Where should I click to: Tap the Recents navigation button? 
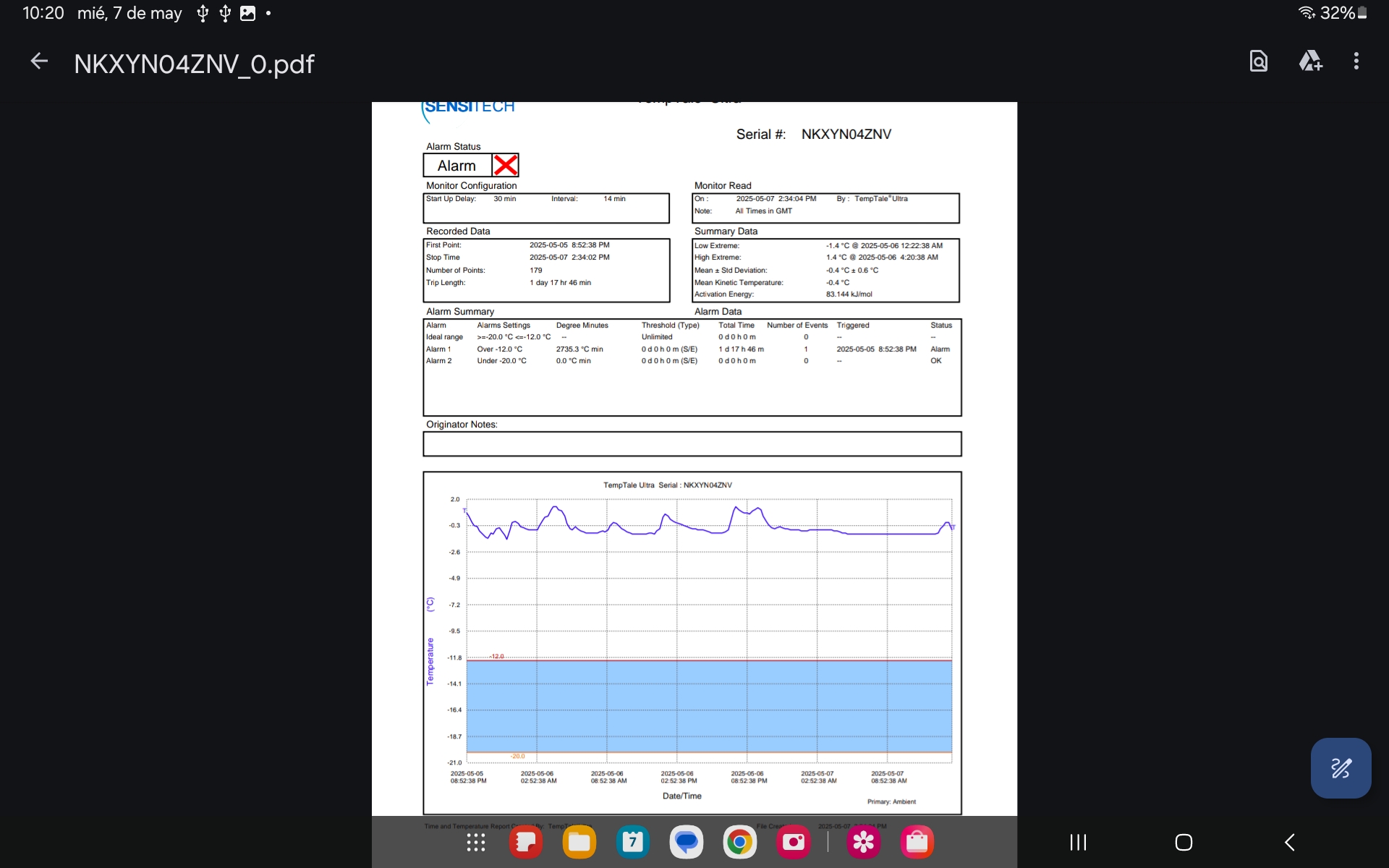click(1078, 842)
